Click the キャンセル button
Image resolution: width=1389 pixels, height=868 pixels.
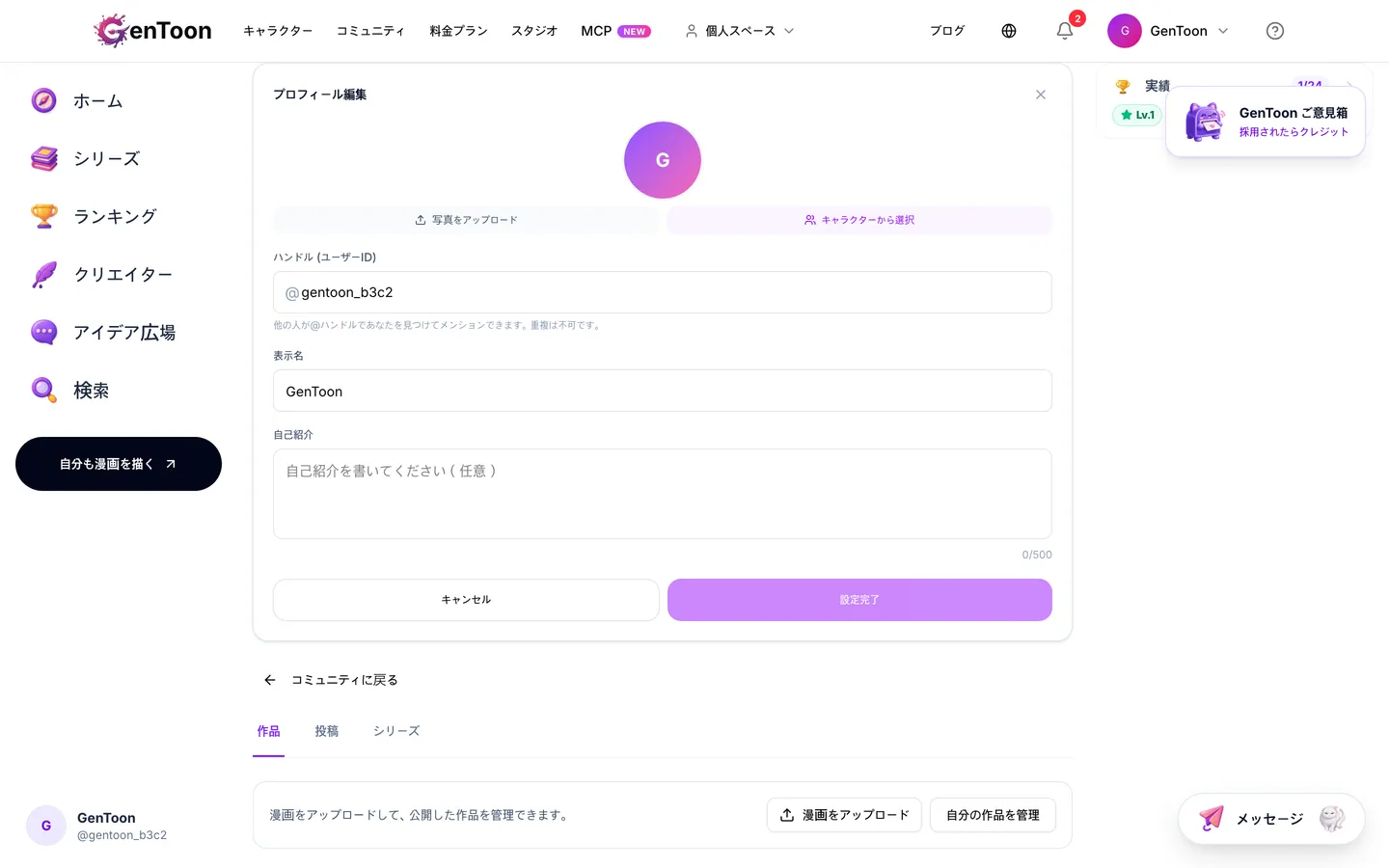tap(466, 600)
